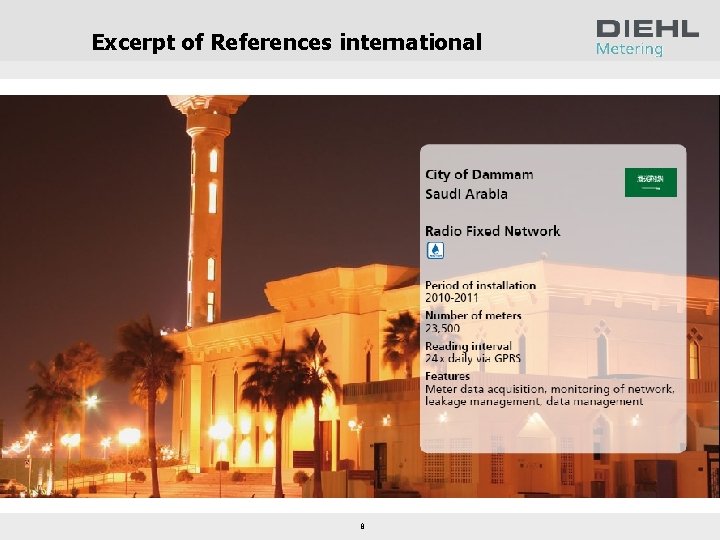Click the 'Number of meters' label
This screenshot has width=720, height=540.
point(473,315)
